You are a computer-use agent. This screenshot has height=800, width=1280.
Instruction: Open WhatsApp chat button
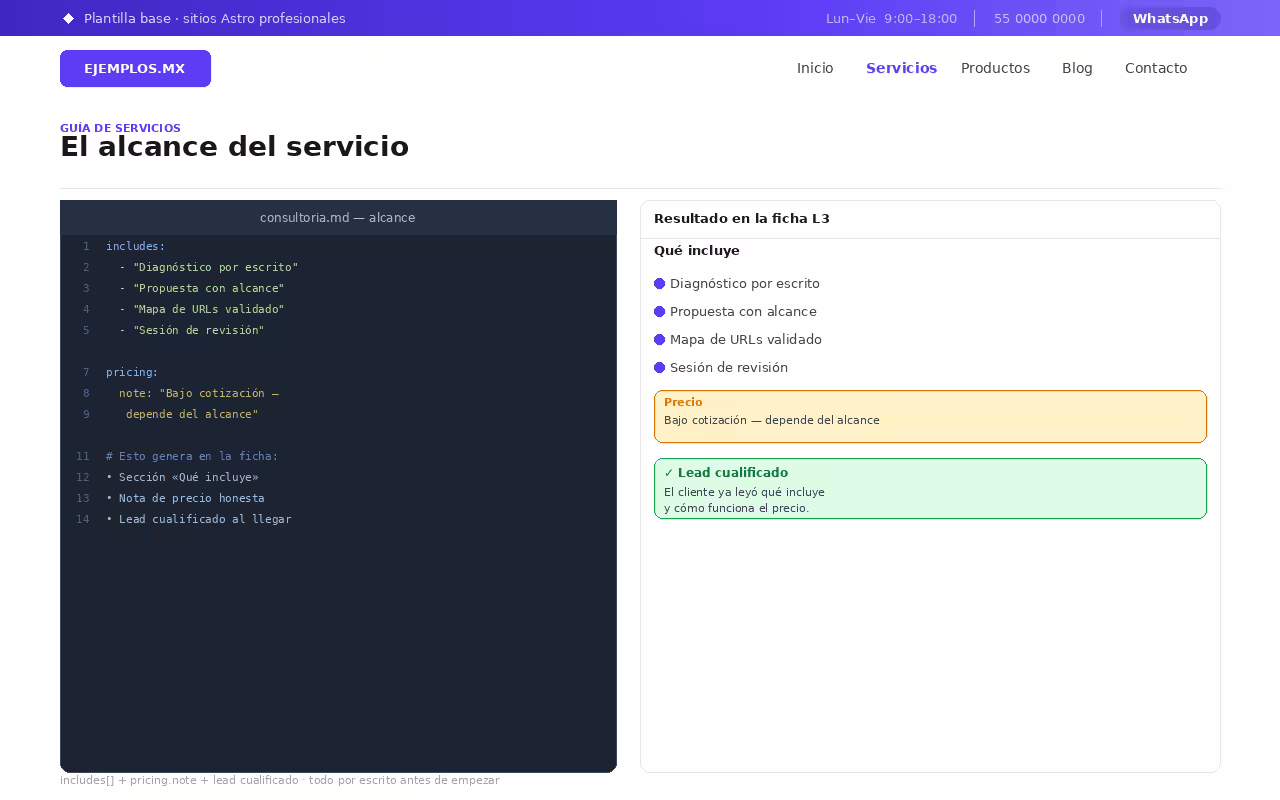pyautogui.click(x=1170, y=18)
